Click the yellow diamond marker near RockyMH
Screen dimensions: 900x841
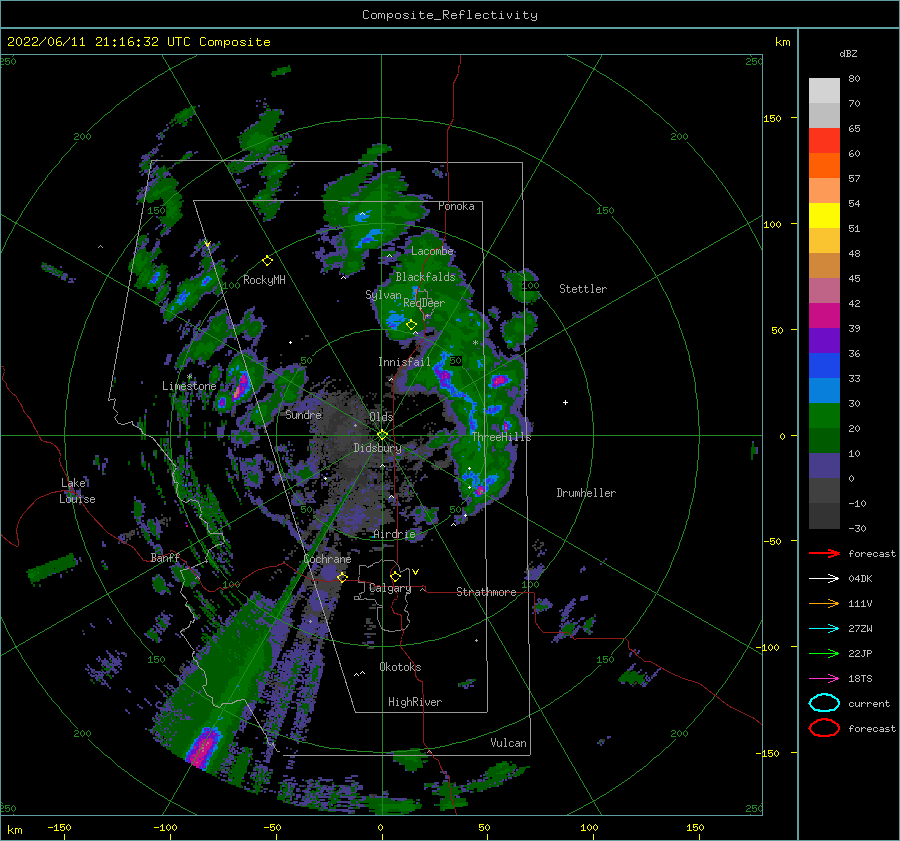(267, 261)
